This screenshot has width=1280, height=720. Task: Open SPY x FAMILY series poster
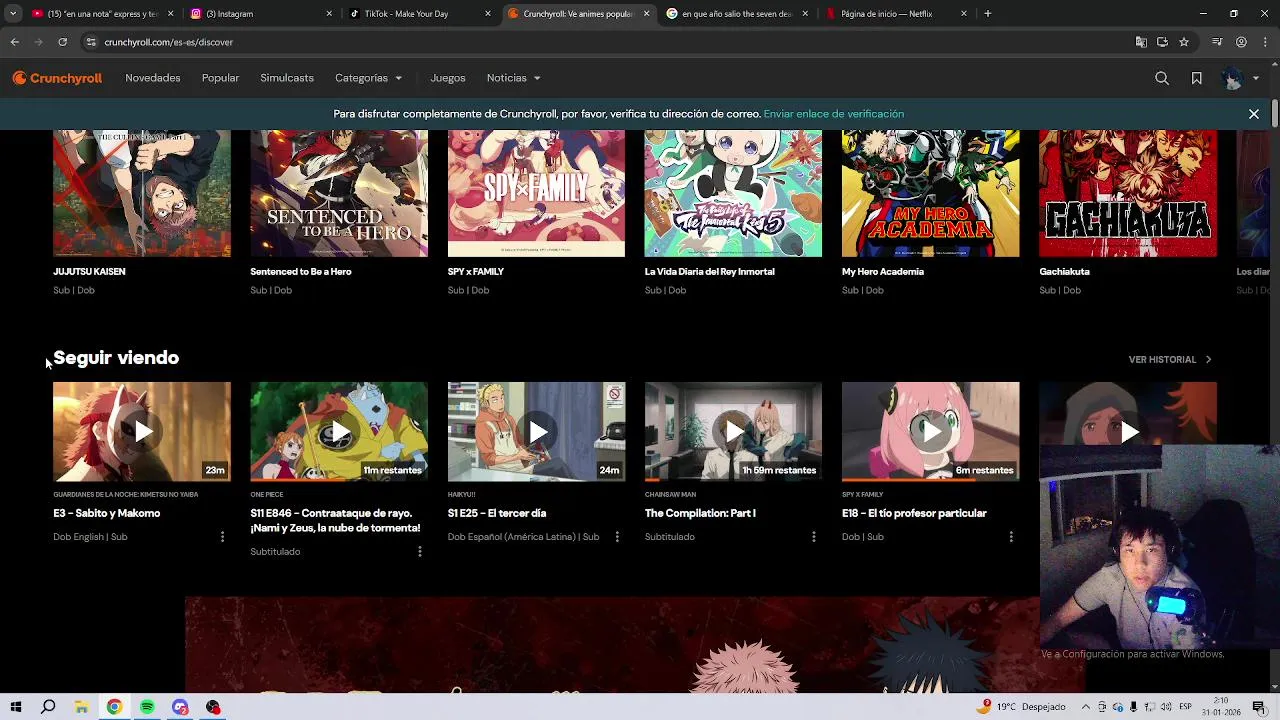[536, 193]
